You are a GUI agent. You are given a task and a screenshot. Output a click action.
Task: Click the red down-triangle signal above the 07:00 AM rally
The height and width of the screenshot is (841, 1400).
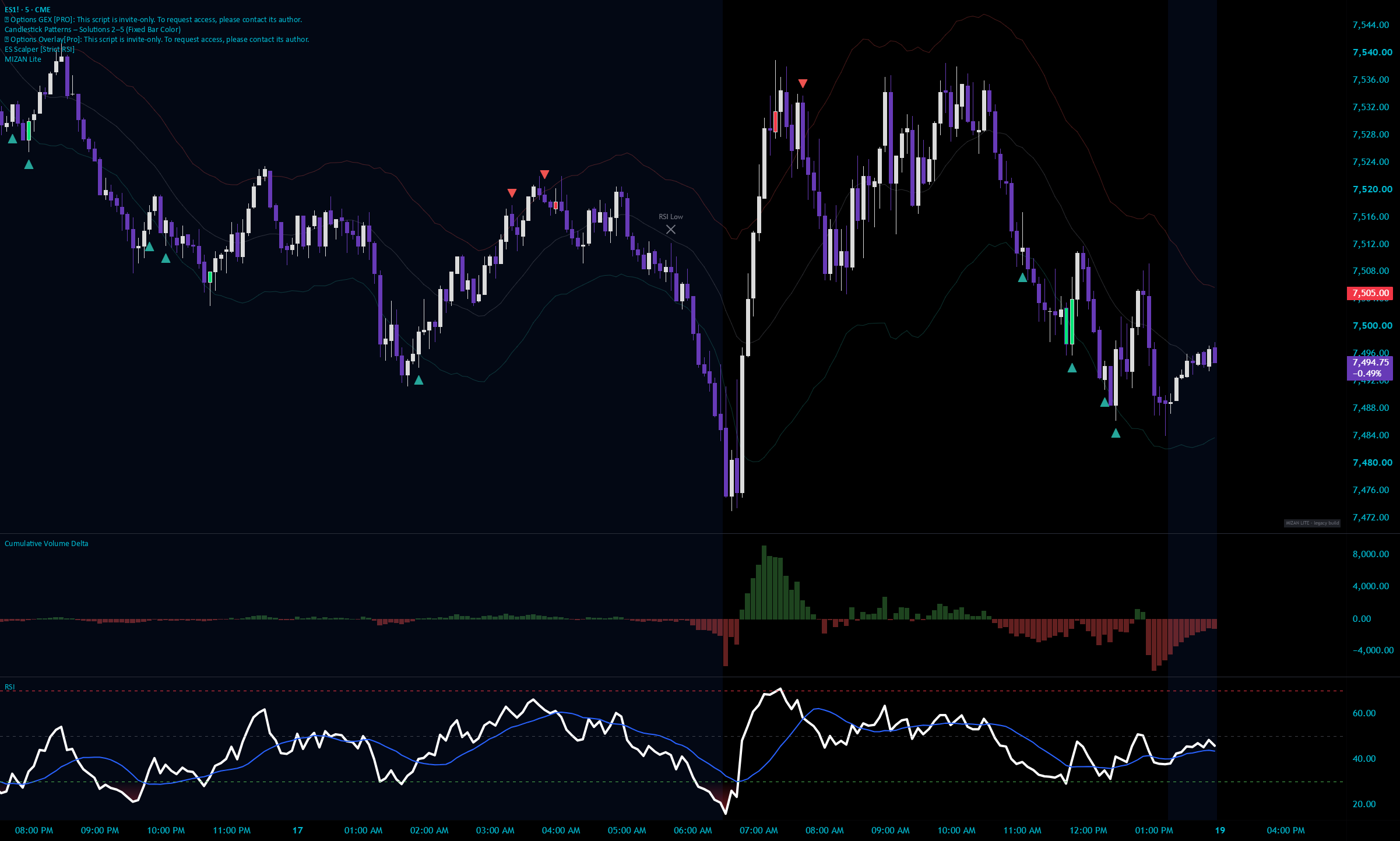tap(803, 84)
